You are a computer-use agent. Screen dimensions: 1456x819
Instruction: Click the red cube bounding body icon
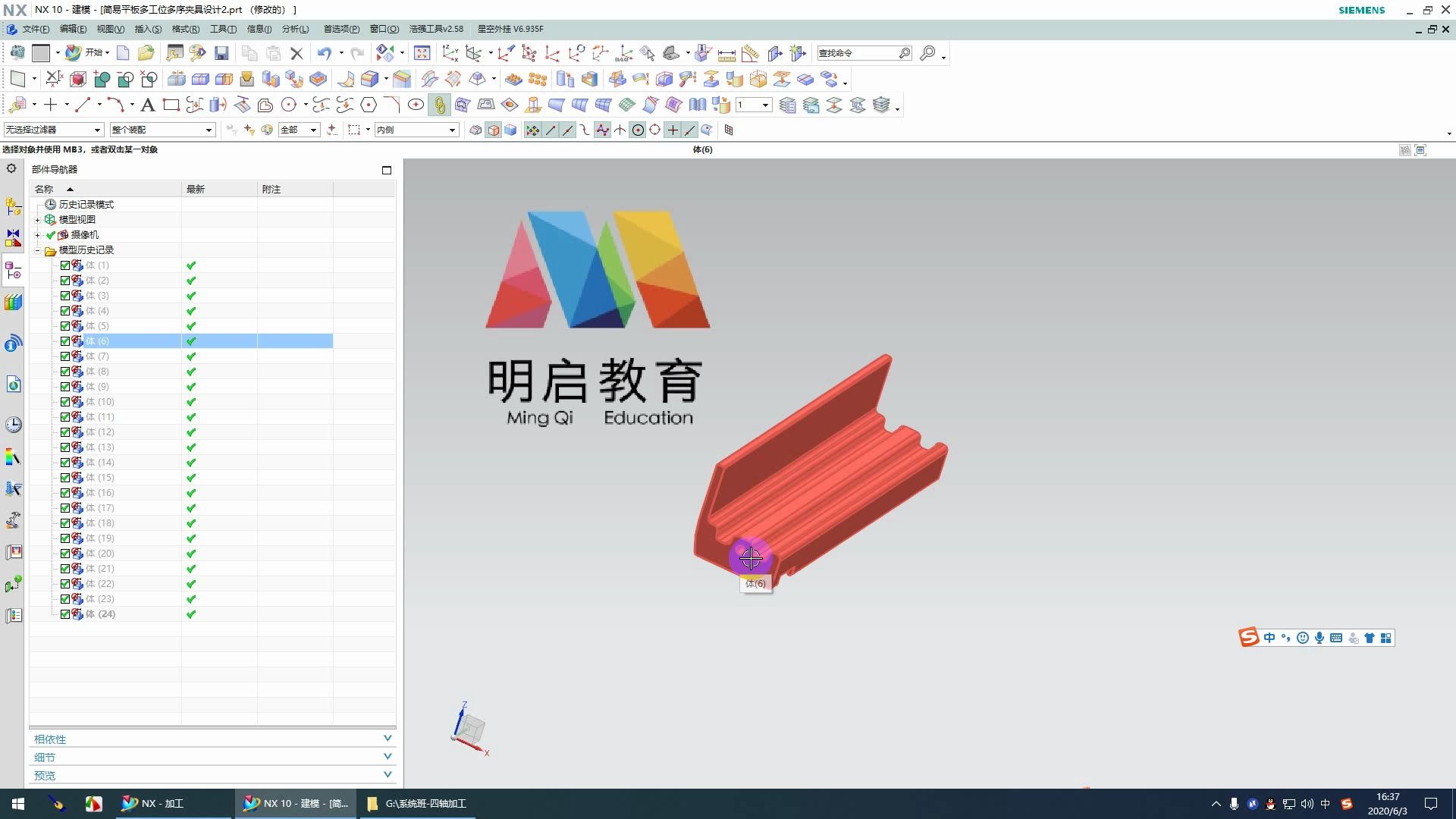[x=77, y=79]
